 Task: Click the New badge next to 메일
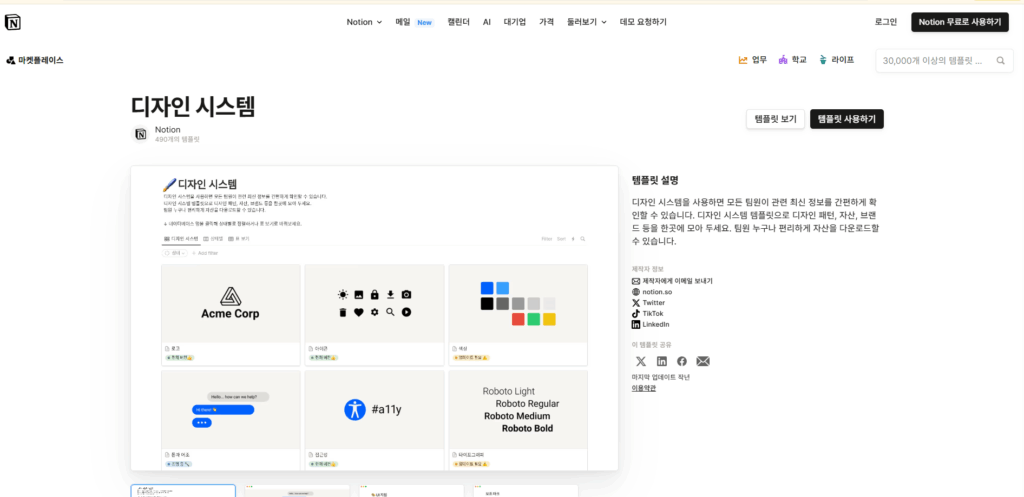click(x=424, y=22)
